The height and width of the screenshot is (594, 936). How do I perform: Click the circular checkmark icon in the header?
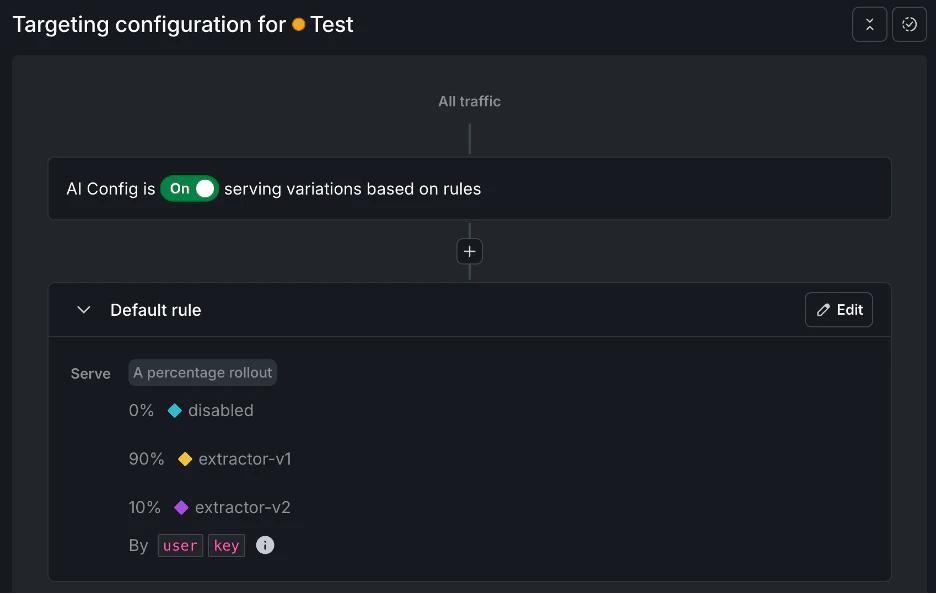click(909, 24)
